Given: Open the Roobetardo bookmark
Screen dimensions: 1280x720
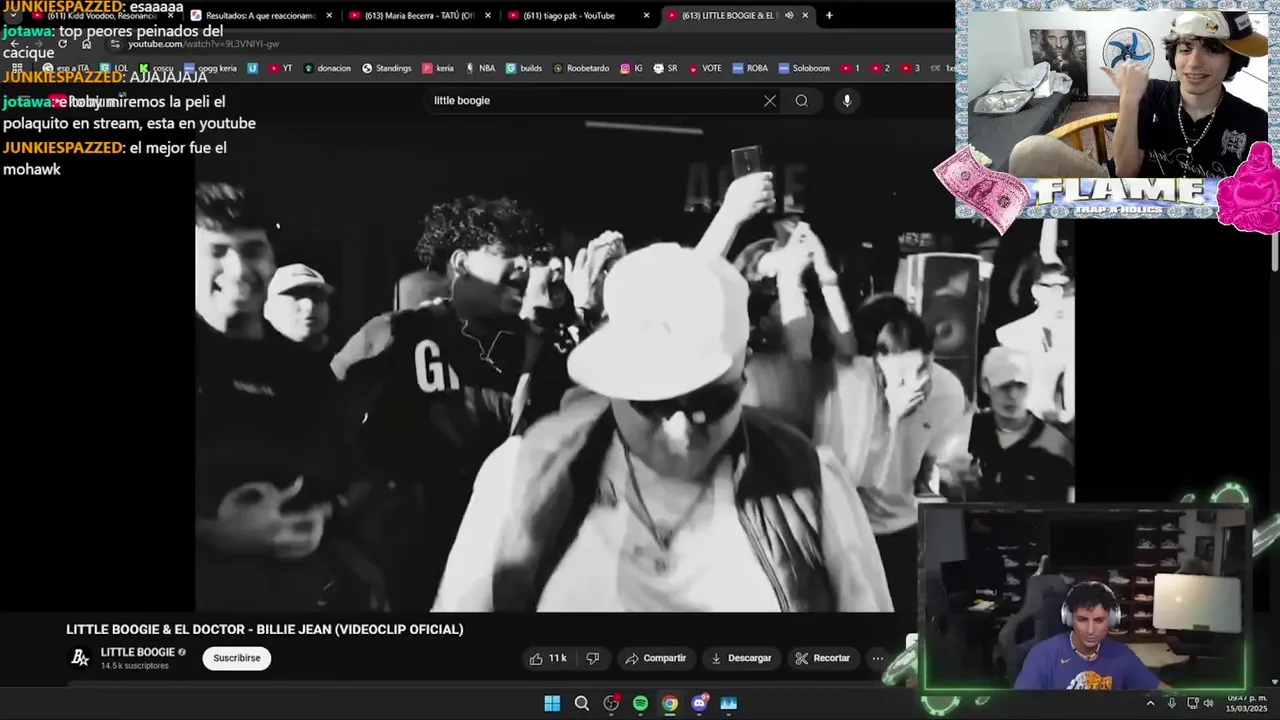Looking at the screenshot, I should click(x=581, y=68).
